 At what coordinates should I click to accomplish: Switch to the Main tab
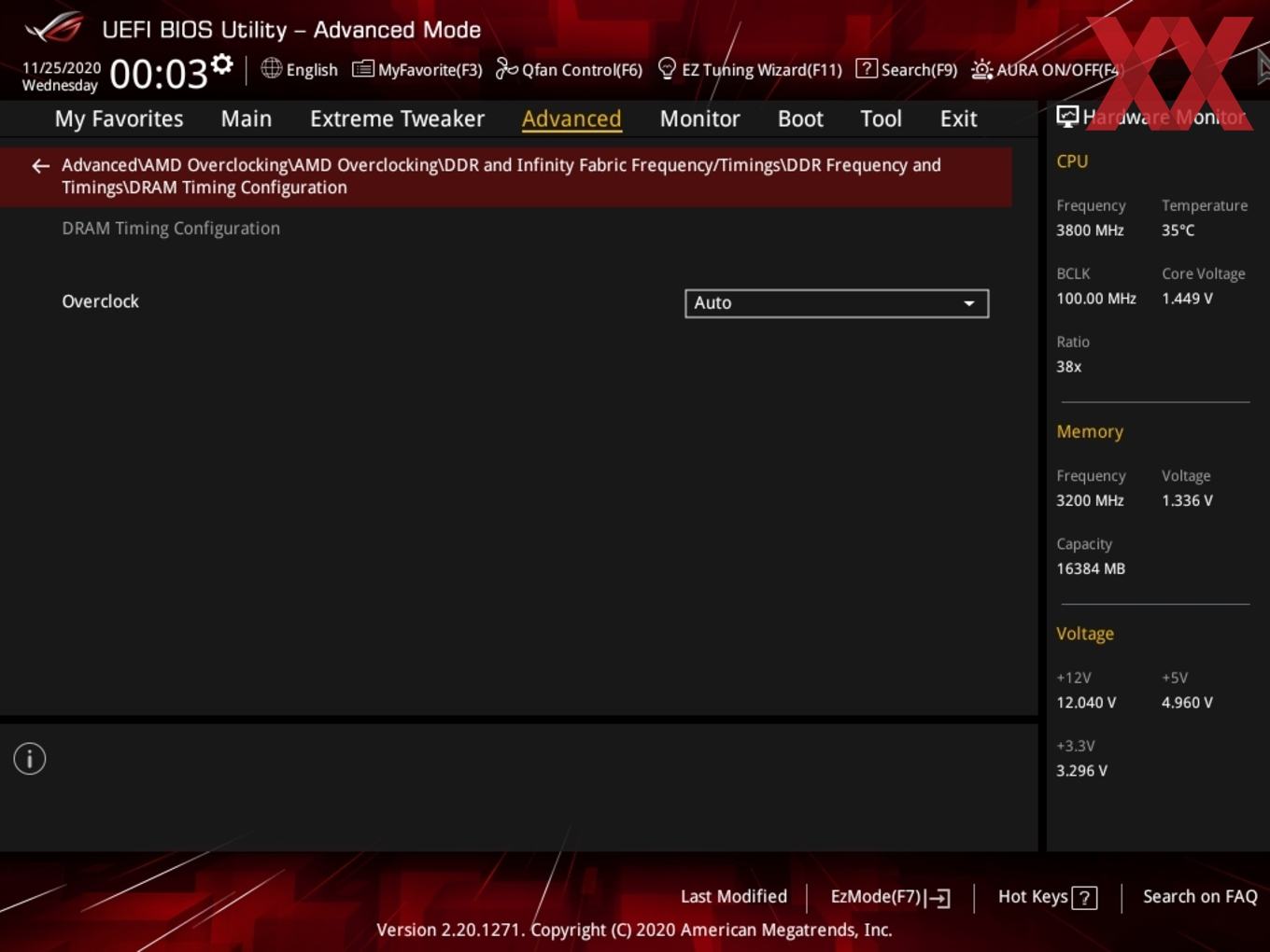coord(247,119)
